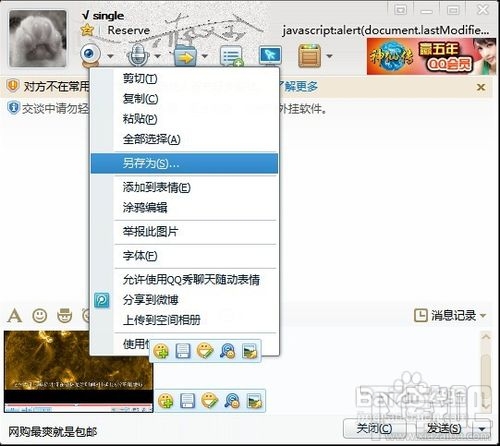
Task: Open the send options arrow beside 发送
Action: pyautogui.click(x=482, y=429)
